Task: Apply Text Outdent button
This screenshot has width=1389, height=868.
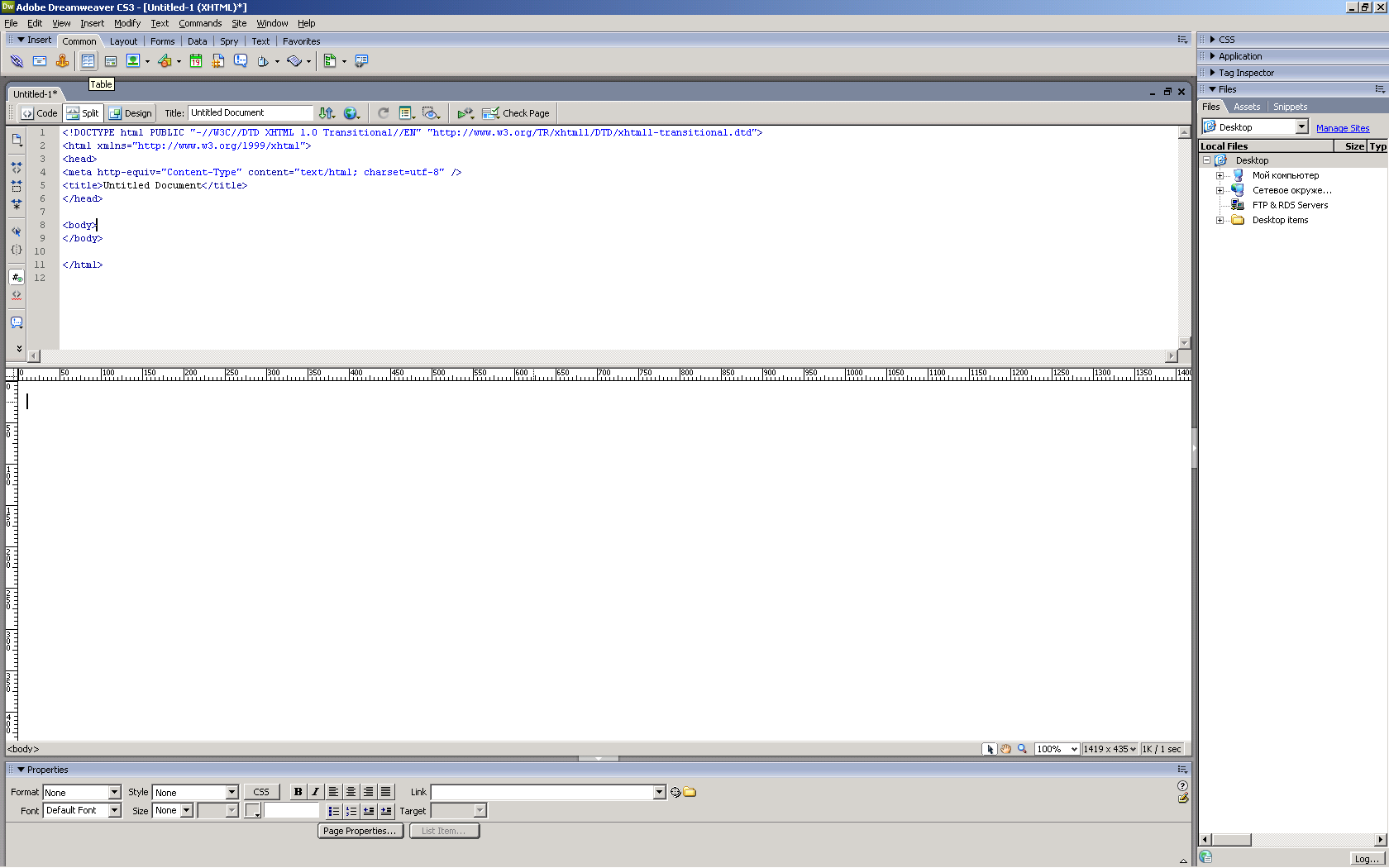Action: (368, 811)
